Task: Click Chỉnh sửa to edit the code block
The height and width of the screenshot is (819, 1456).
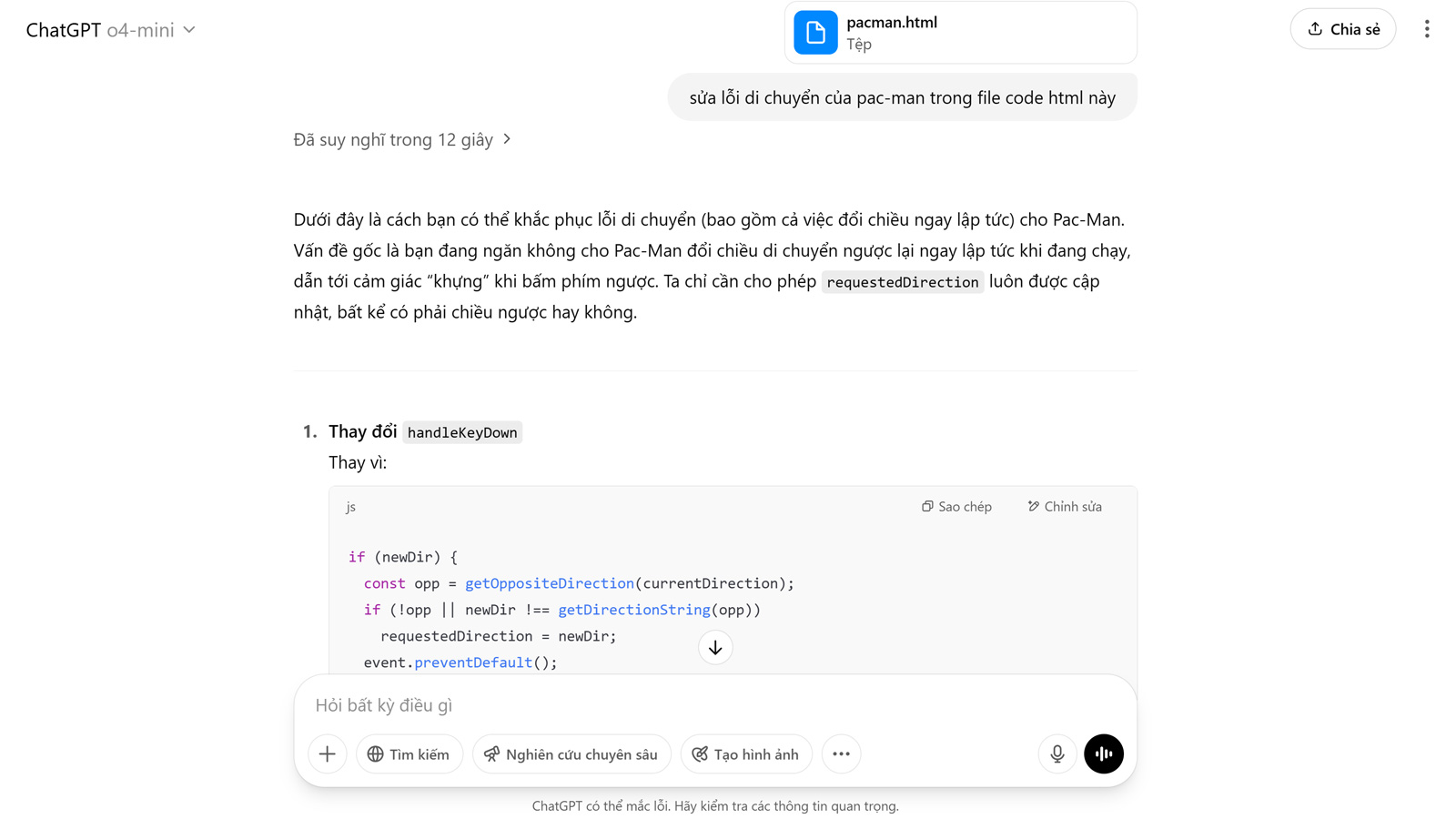Action: pos(1065,507)
